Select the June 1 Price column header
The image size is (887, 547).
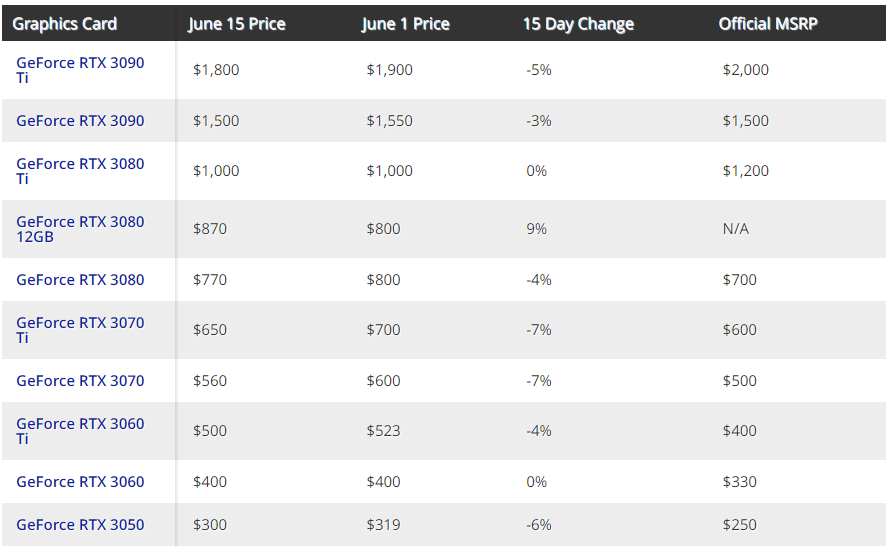[406, 24]
